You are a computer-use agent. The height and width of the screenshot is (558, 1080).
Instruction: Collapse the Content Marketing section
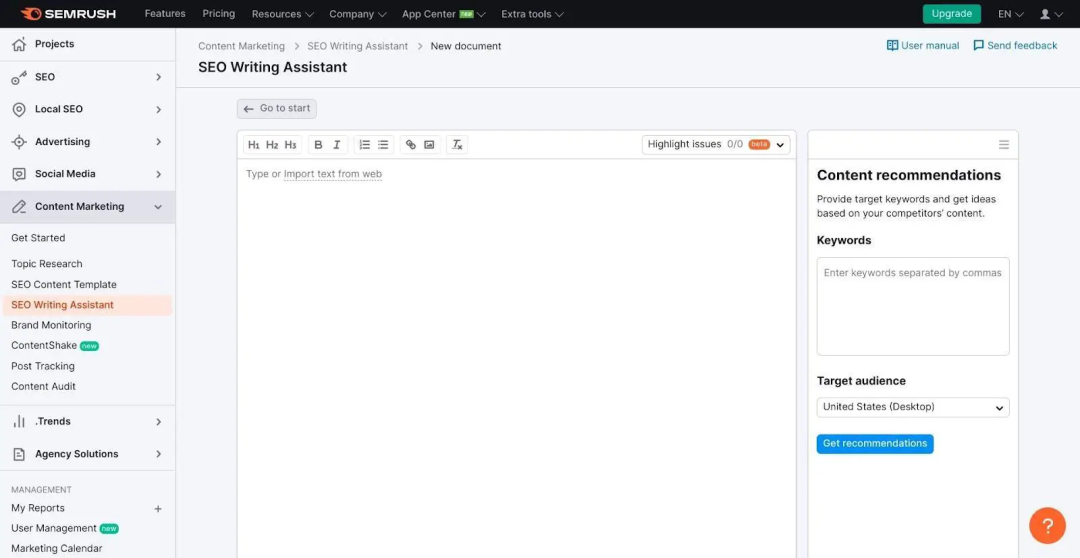tap(158, 207)
